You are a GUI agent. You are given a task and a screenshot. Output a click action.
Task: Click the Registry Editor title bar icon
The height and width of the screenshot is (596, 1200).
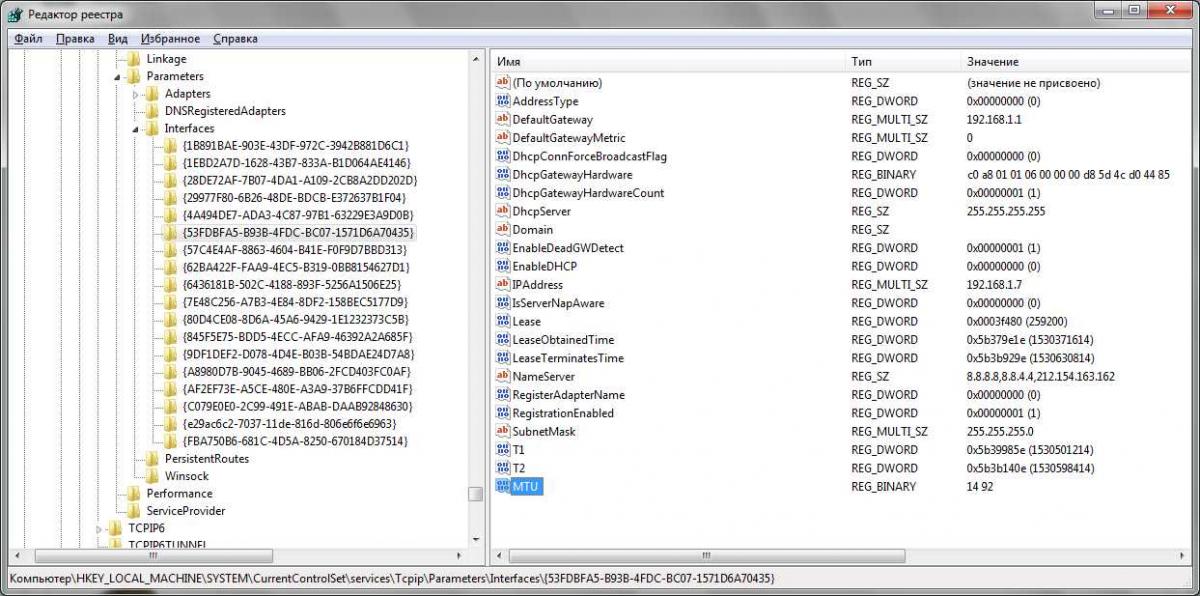[16, 12]
